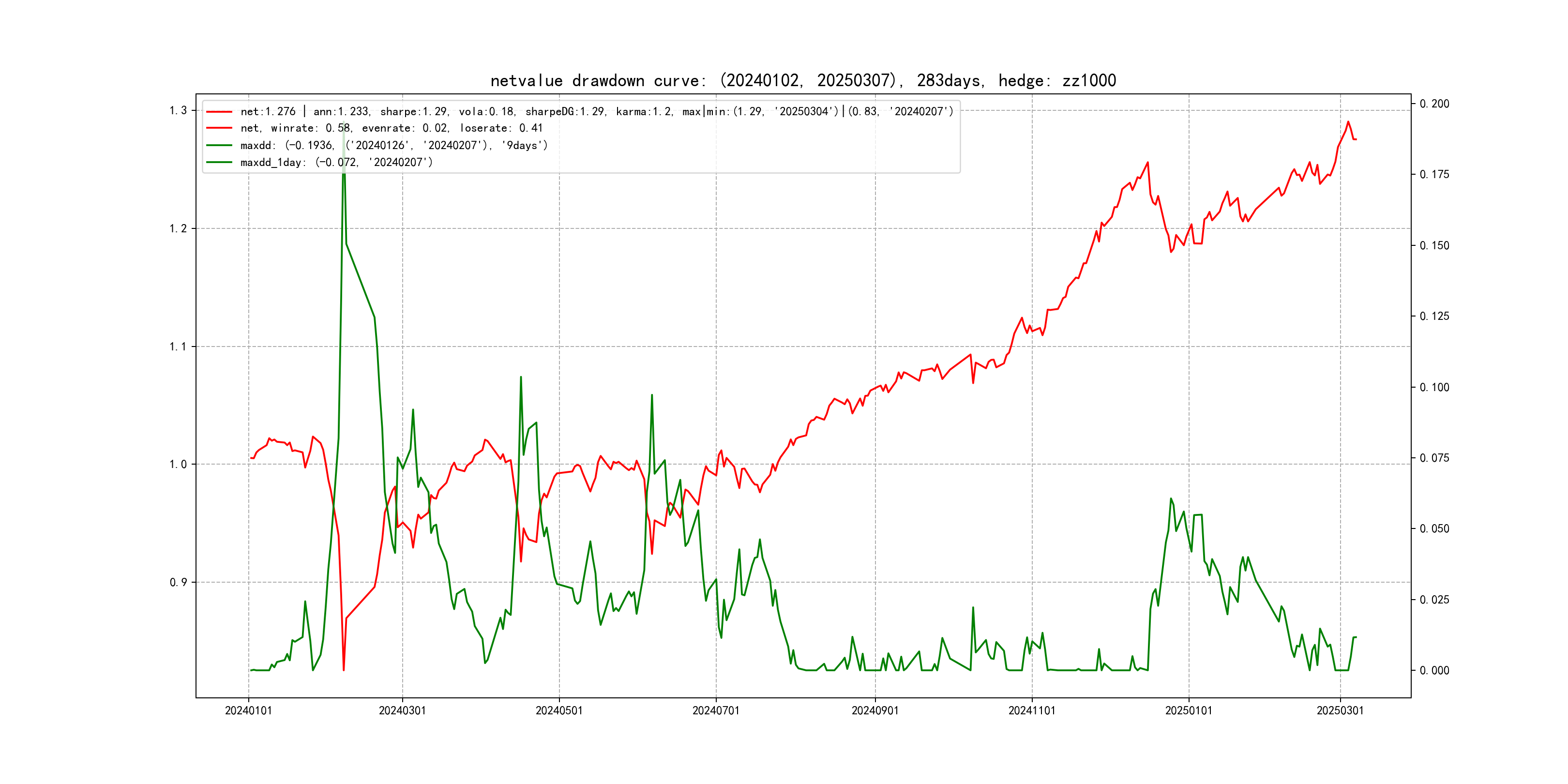Click the 20240101 x-axis date label
Viewport: 1568px width, 784px height.
pyautogui.click(x=248, y=711)
